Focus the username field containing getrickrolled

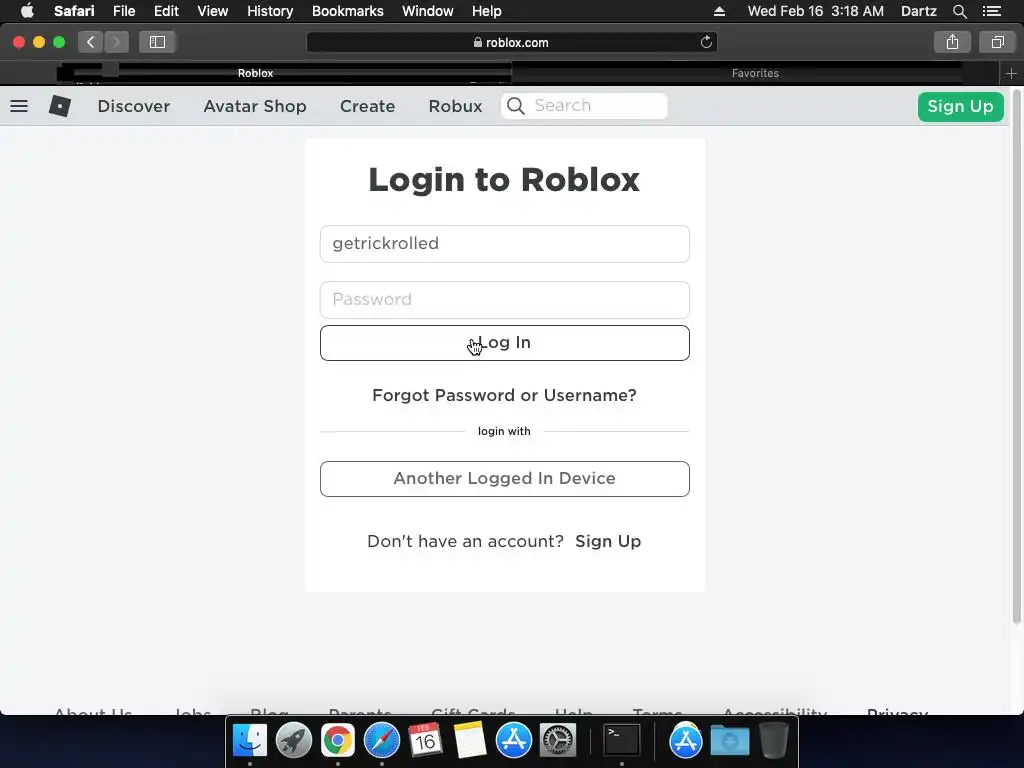click(x=505, y=244)
